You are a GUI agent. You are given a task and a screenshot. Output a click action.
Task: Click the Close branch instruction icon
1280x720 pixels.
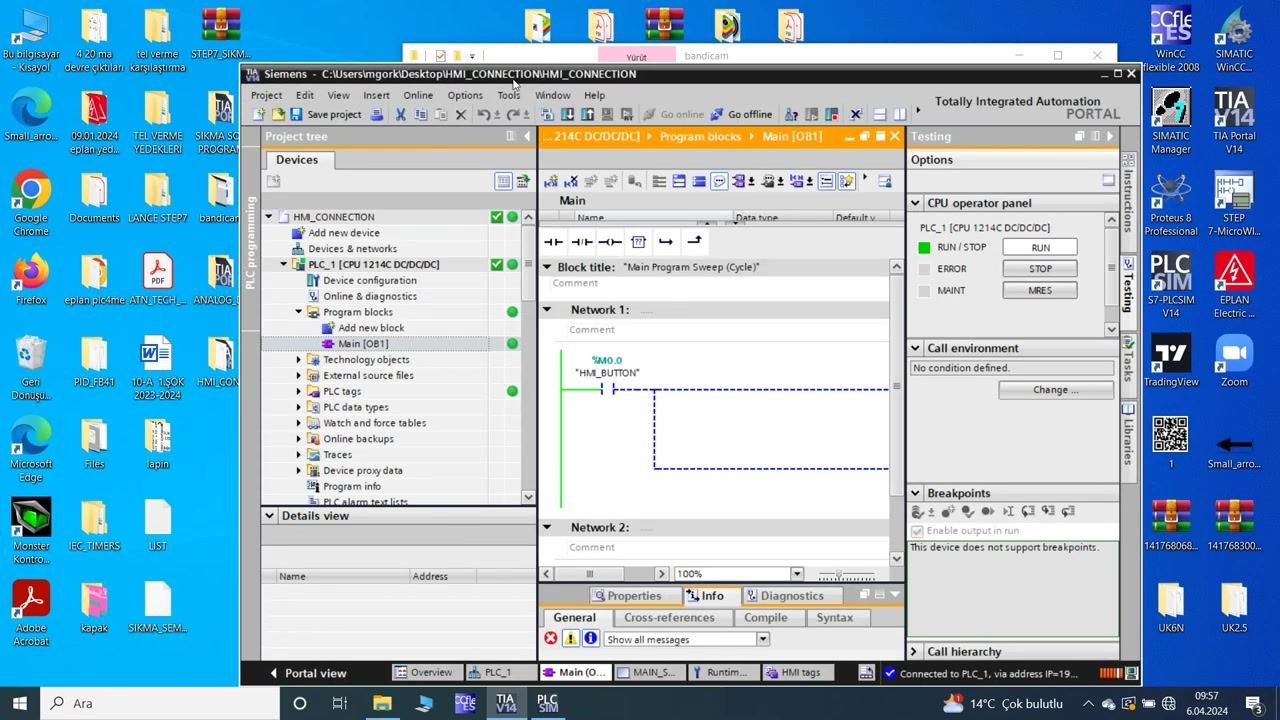pos(694,242)
